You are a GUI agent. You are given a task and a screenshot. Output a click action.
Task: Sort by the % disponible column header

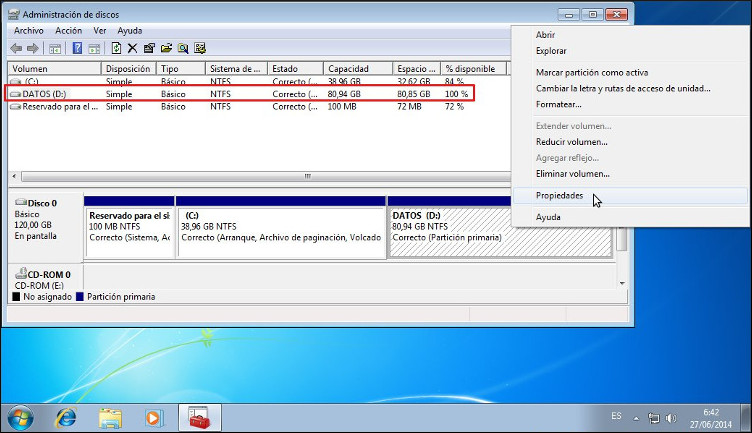[473, 69]
